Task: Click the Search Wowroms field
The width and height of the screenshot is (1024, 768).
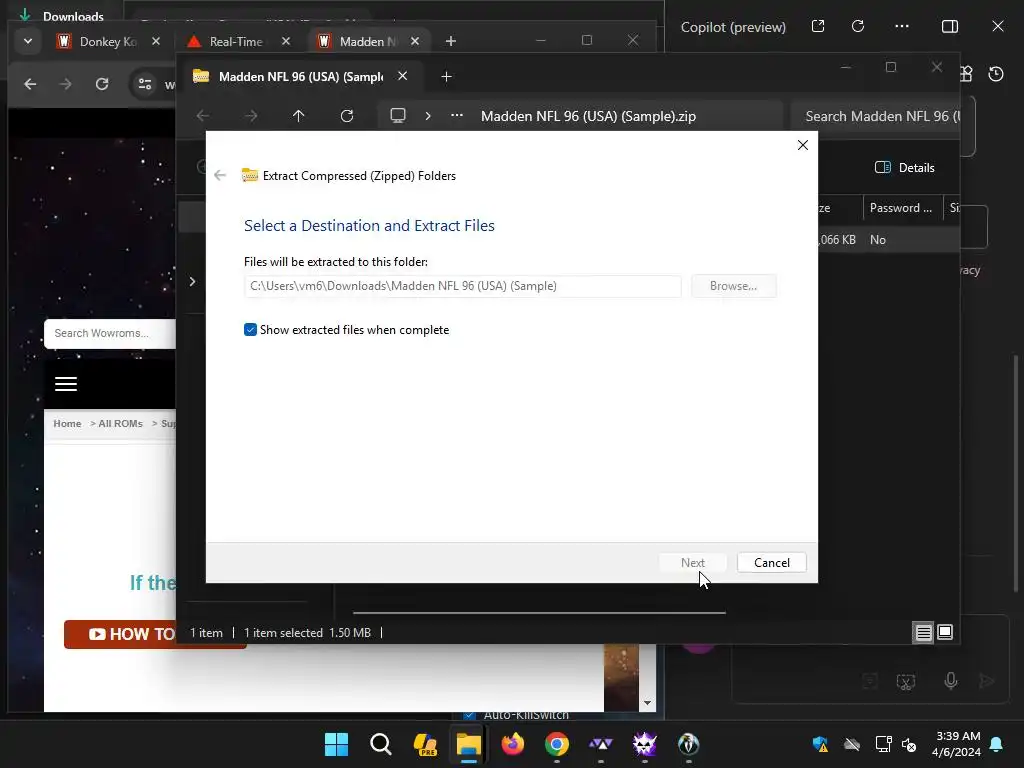Action: click(x=110, y=333)
